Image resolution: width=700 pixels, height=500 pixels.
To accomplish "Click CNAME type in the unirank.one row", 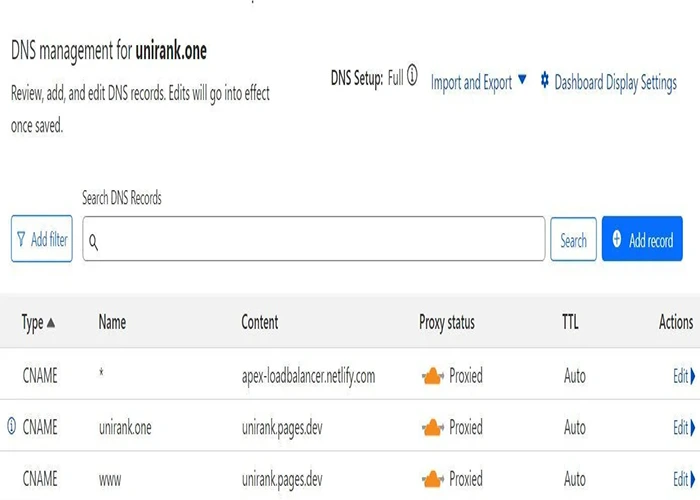I will tap(40, 428).
